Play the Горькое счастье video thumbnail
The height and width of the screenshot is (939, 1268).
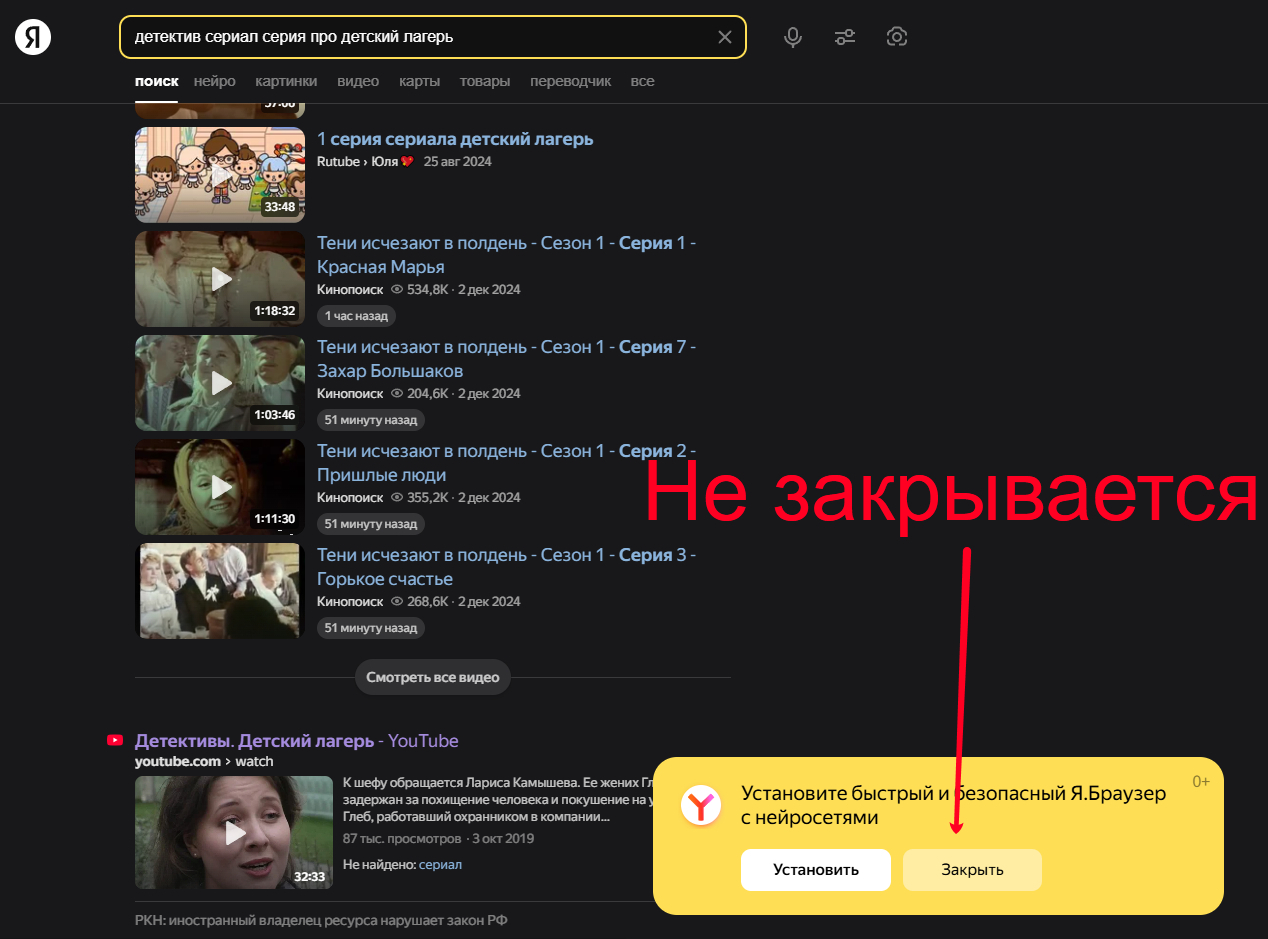click(220, 590)
